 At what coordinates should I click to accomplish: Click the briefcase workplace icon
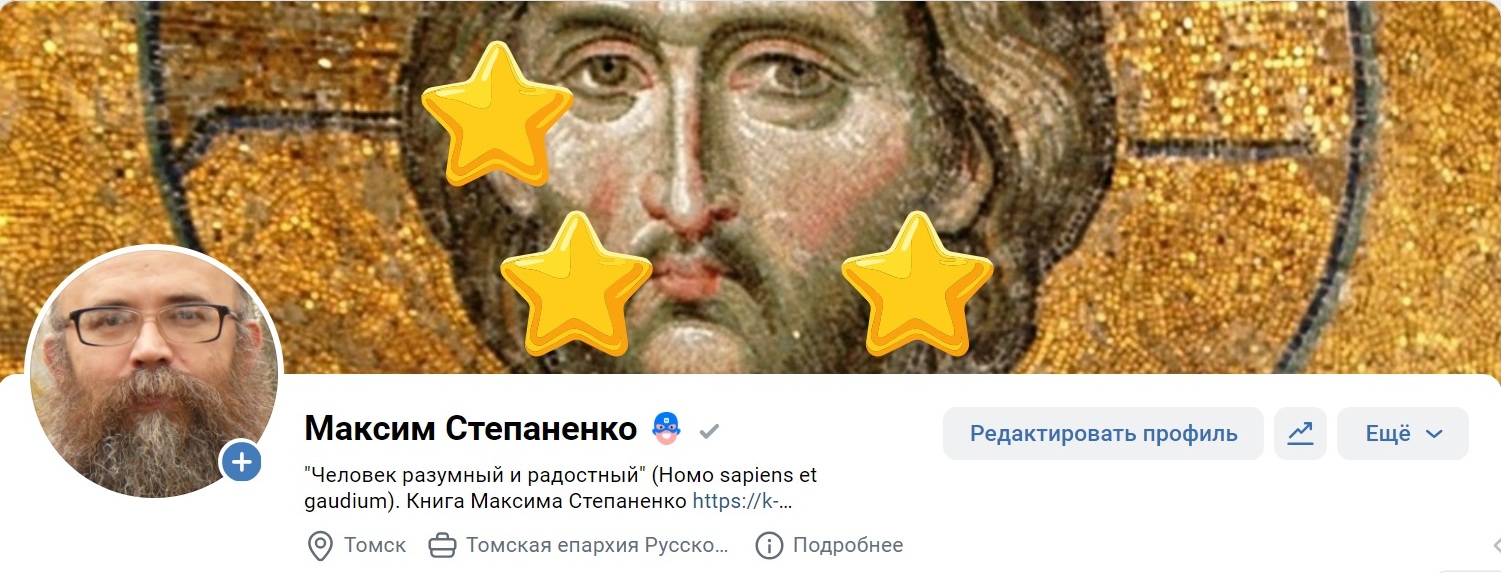point(441,546)
